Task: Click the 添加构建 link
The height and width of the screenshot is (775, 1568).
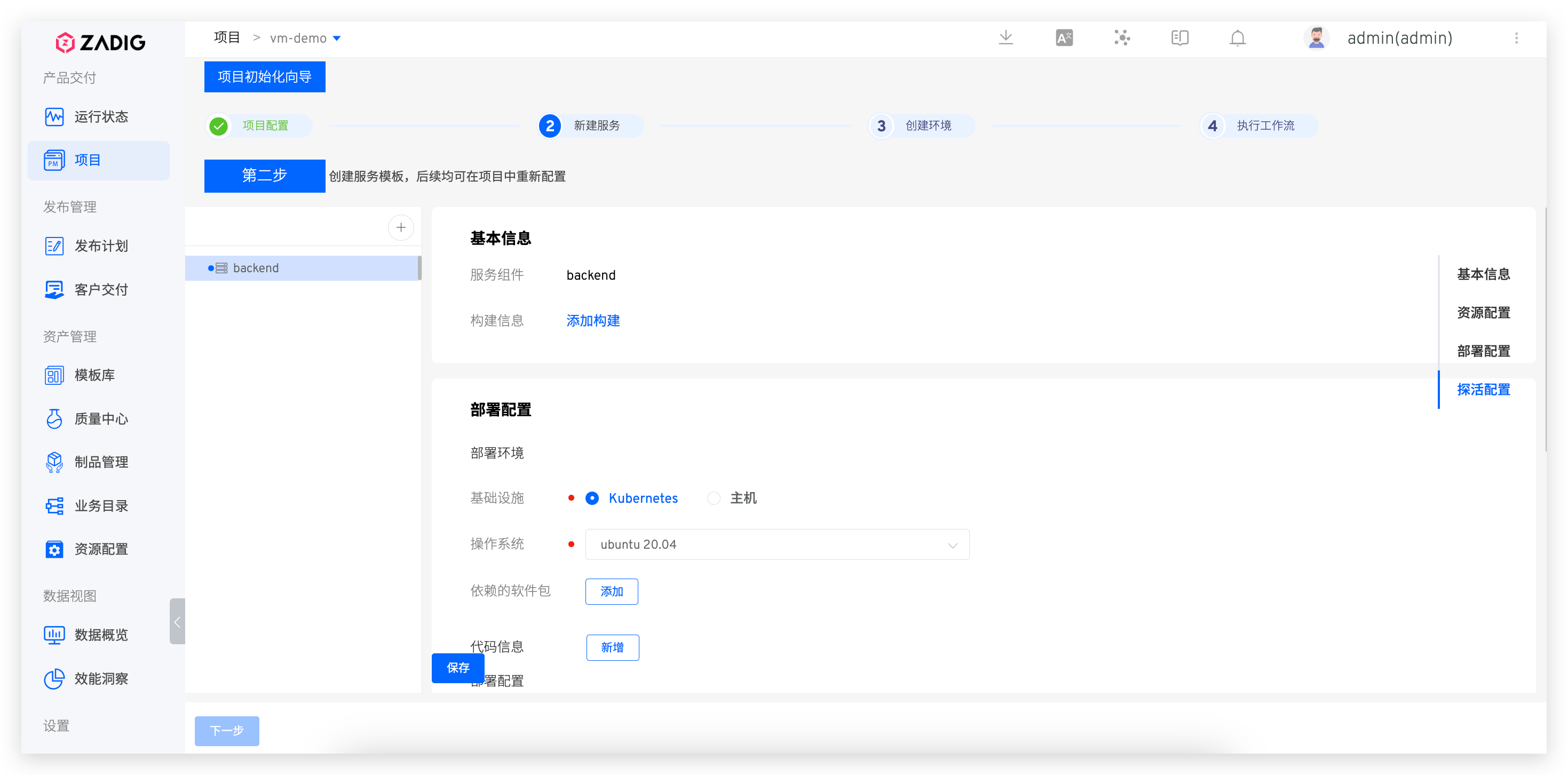Action: point(593,321)
